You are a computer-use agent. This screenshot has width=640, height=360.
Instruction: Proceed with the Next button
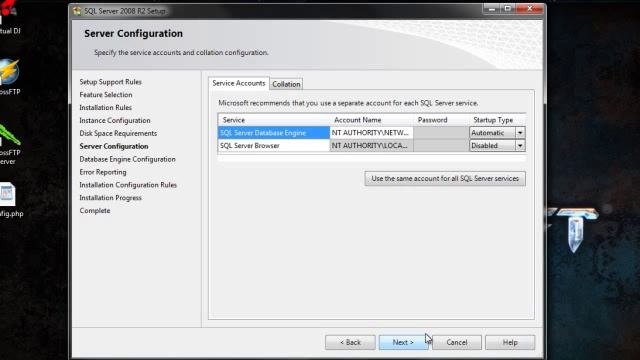pyautogui.click(x=403, y=342)
